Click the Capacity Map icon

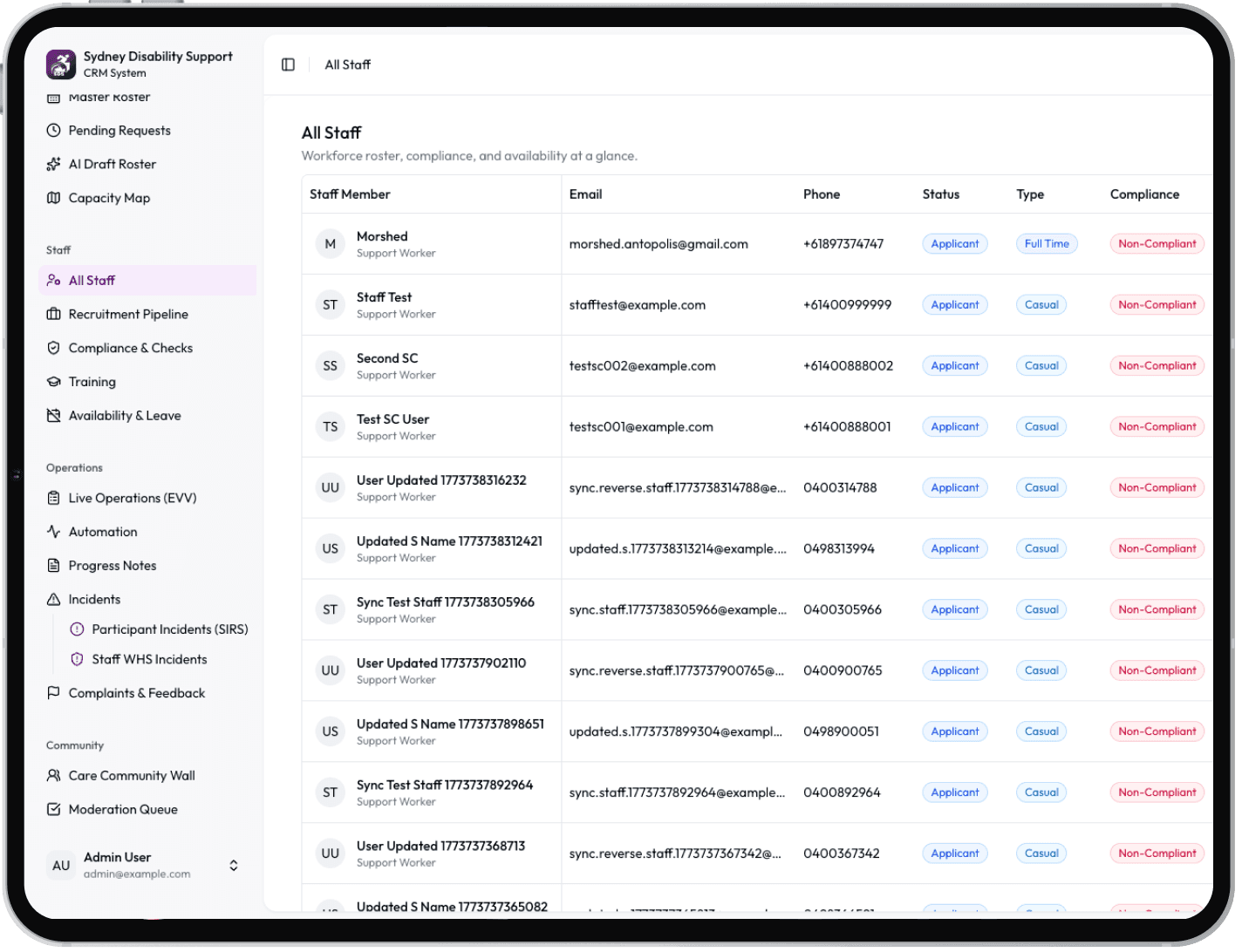point(53,198)
